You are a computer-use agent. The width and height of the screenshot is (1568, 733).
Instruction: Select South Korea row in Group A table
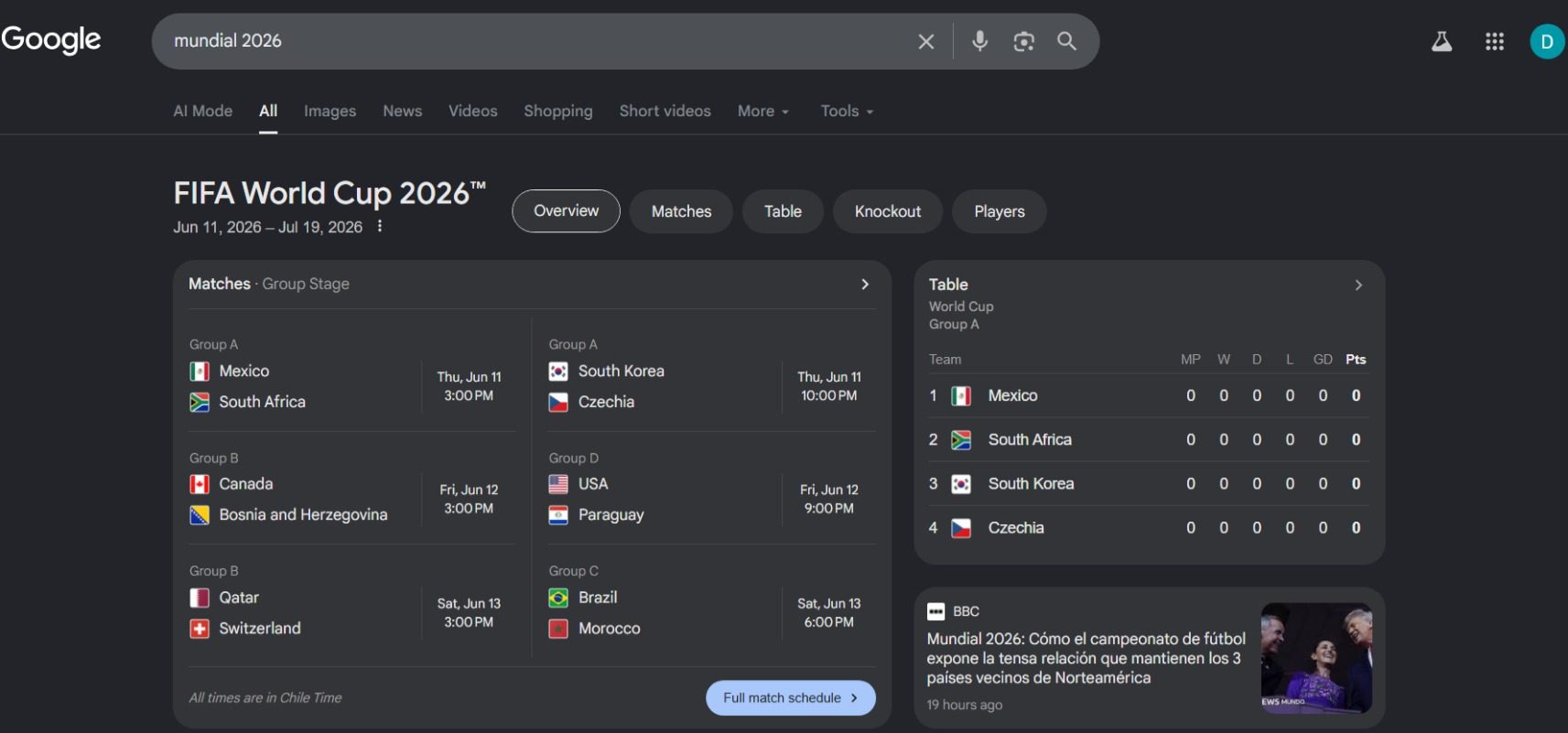pos(1149,483)
